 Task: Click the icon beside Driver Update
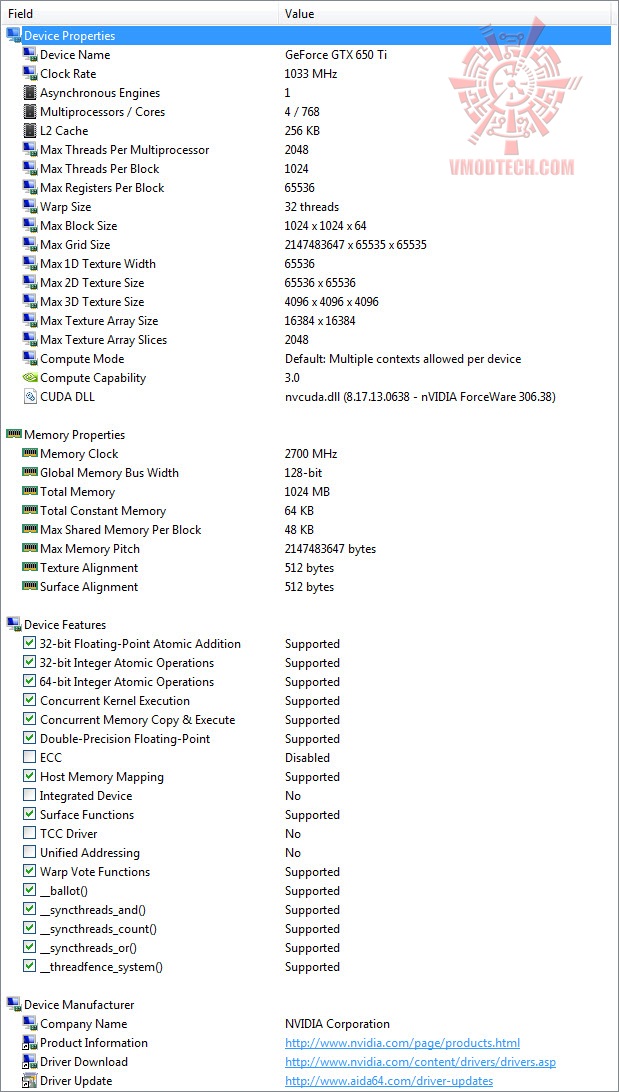click(x=30, y=1081)
